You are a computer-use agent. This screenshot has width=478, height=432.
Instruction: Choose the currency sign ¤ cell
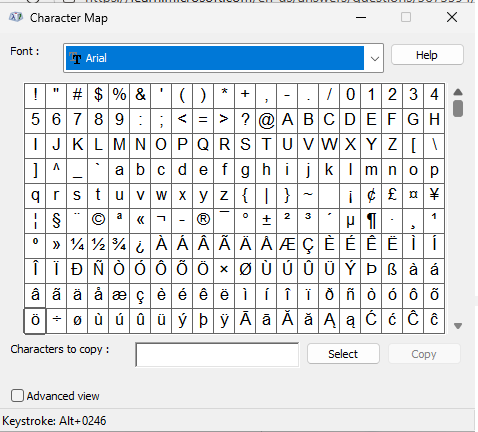[x=413, y=195]
